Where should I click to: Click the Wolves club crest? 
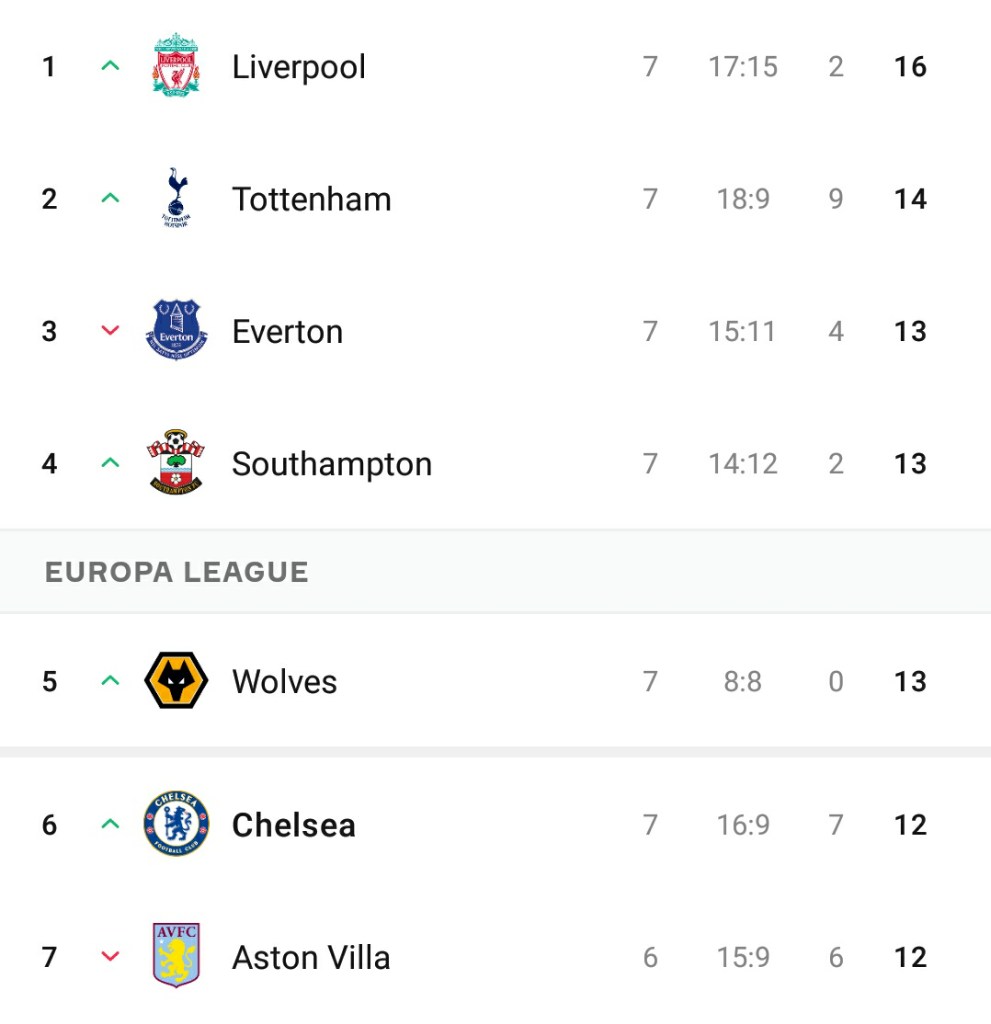point(176,681)
